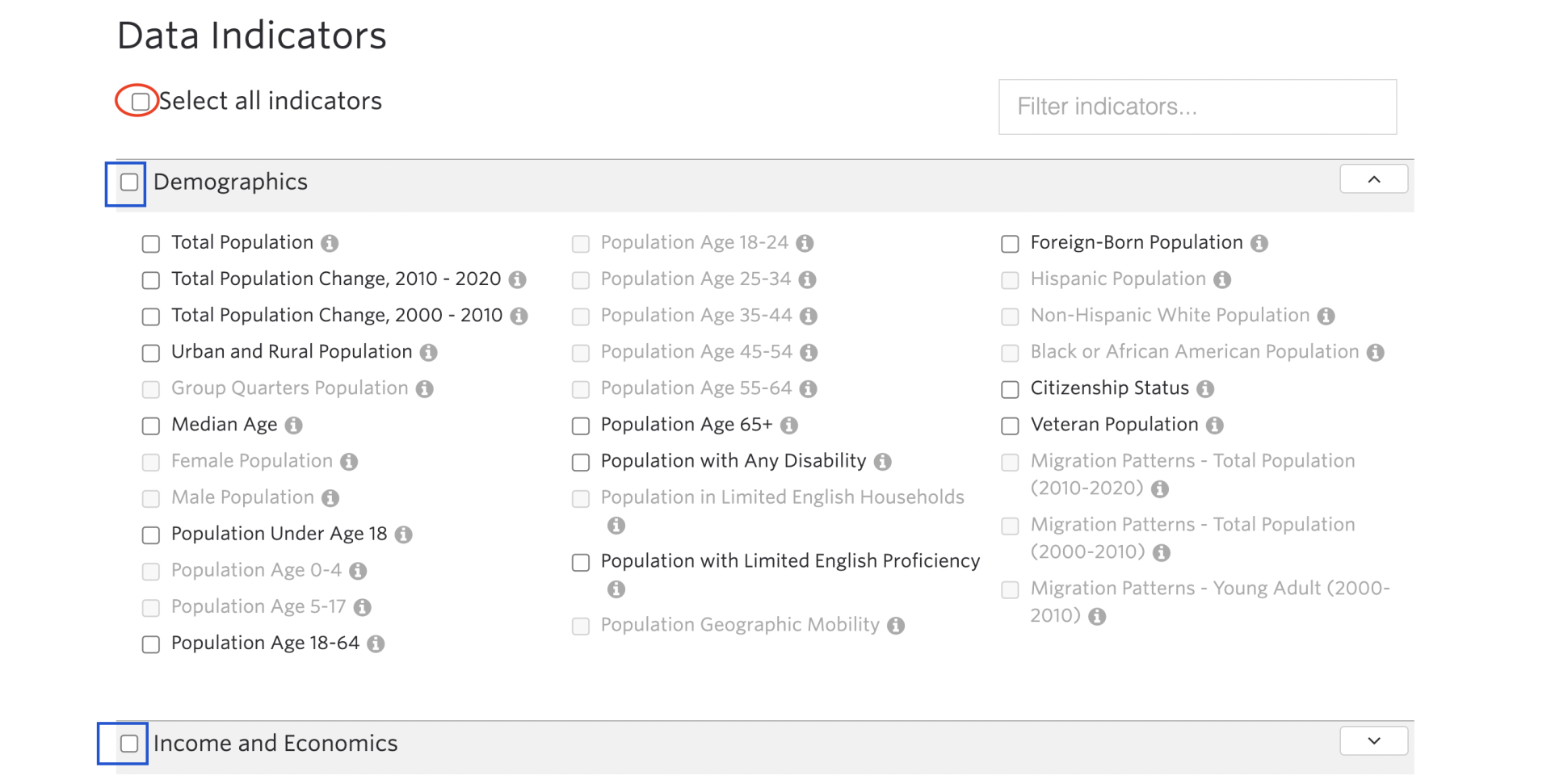This screenshot has height=784, width=1551.
Task: View info on Citizenship Status indicator
Action: [x=1206, y=388]
